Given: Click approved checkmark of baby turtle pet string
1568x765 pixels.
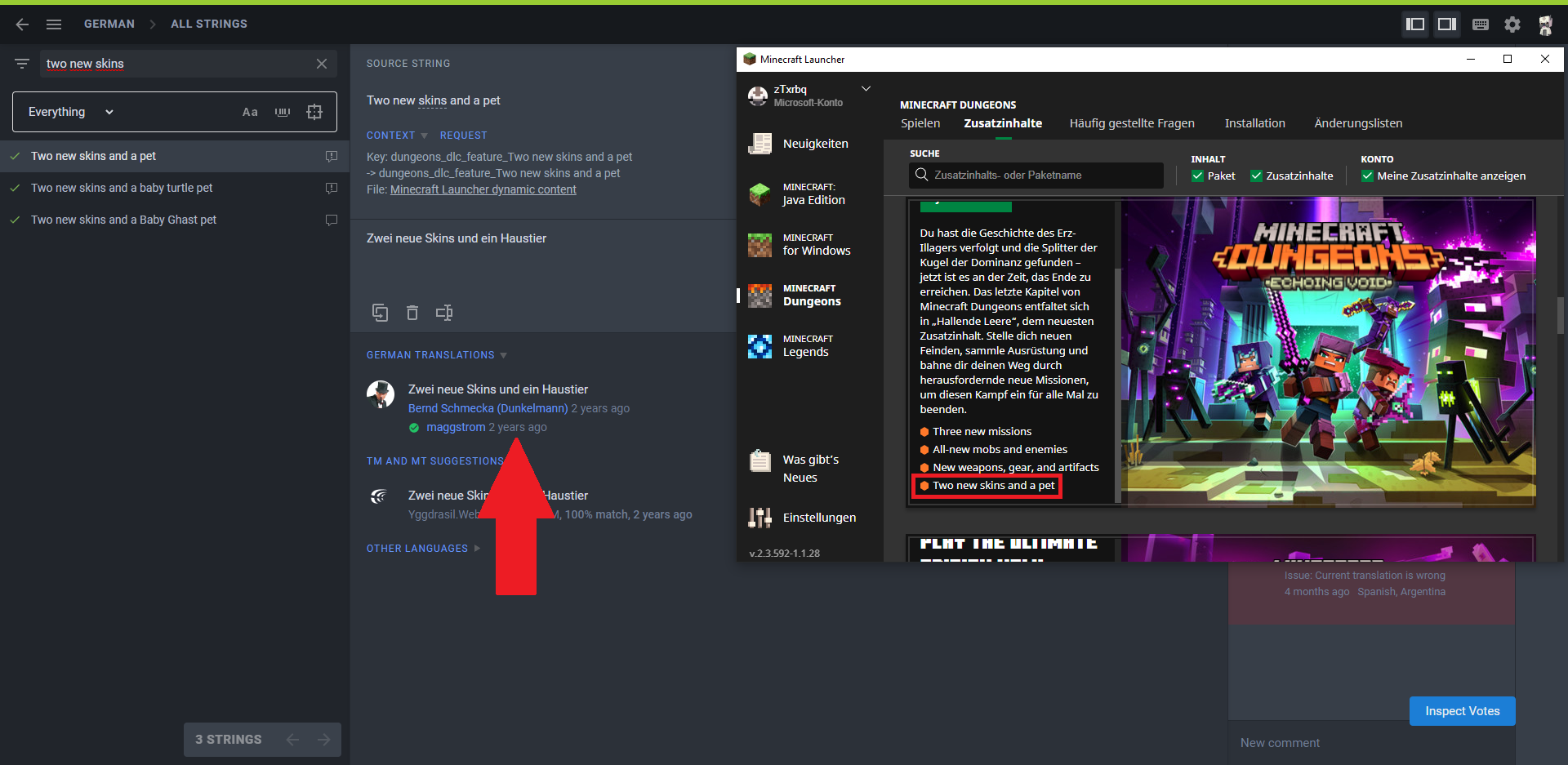Looking at the screenshot, I should [x=15, y=188].
